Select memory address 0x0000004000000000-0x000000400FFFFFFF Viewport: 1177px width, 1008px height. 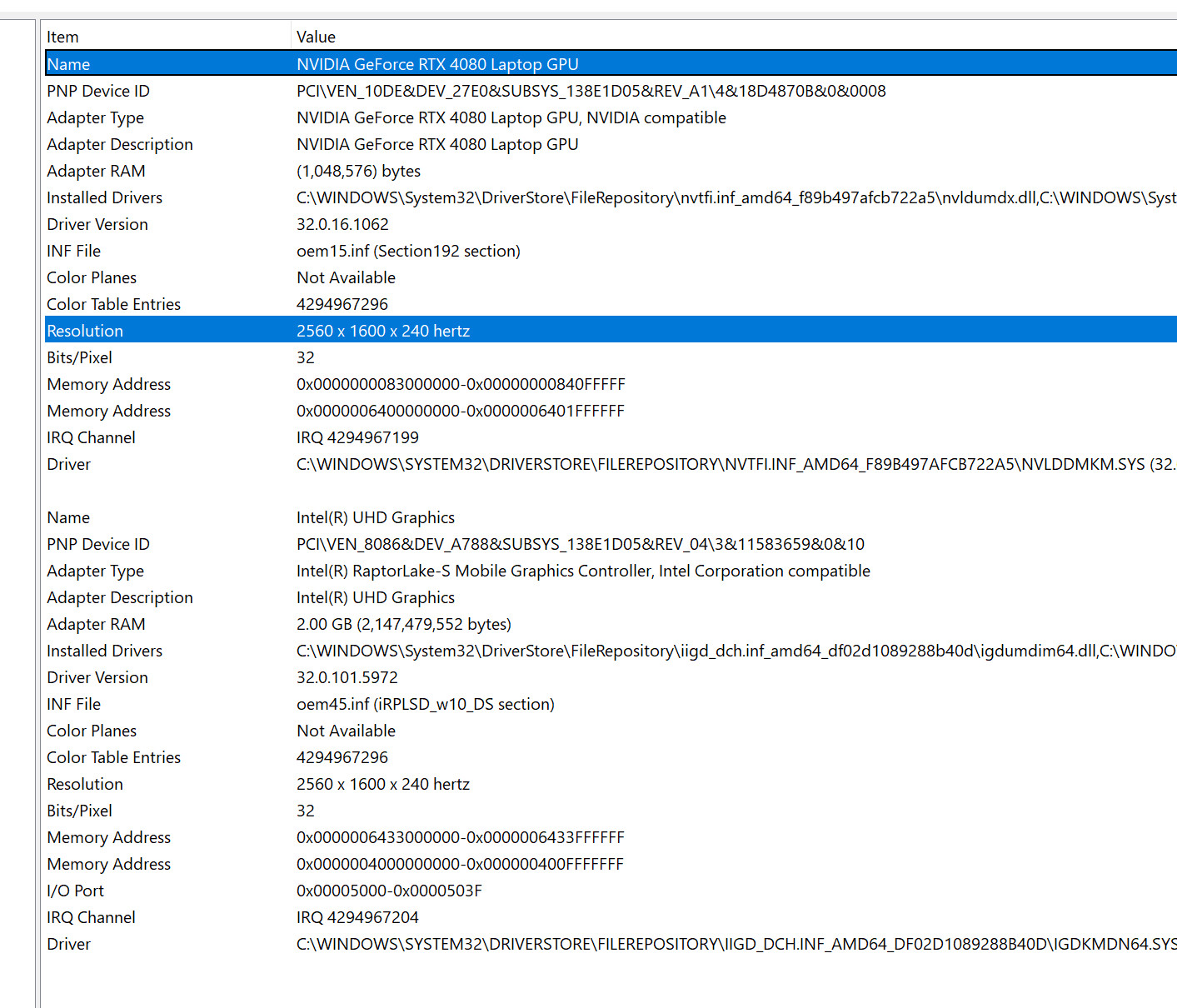pyautogui.click(x=460, y=864)
